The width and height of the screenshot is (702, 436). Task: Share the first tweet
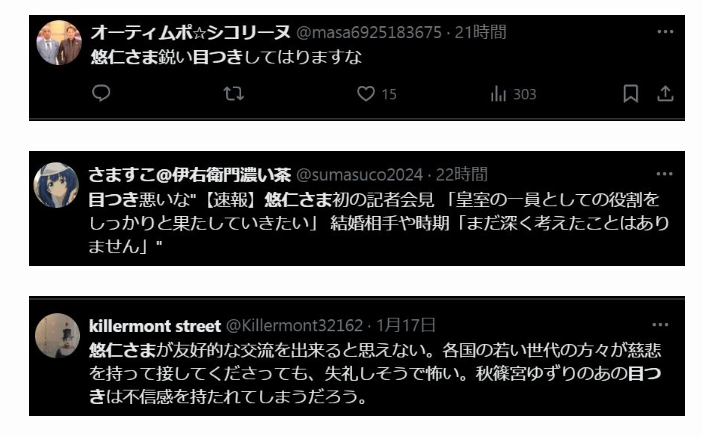(x=665, y=94)
